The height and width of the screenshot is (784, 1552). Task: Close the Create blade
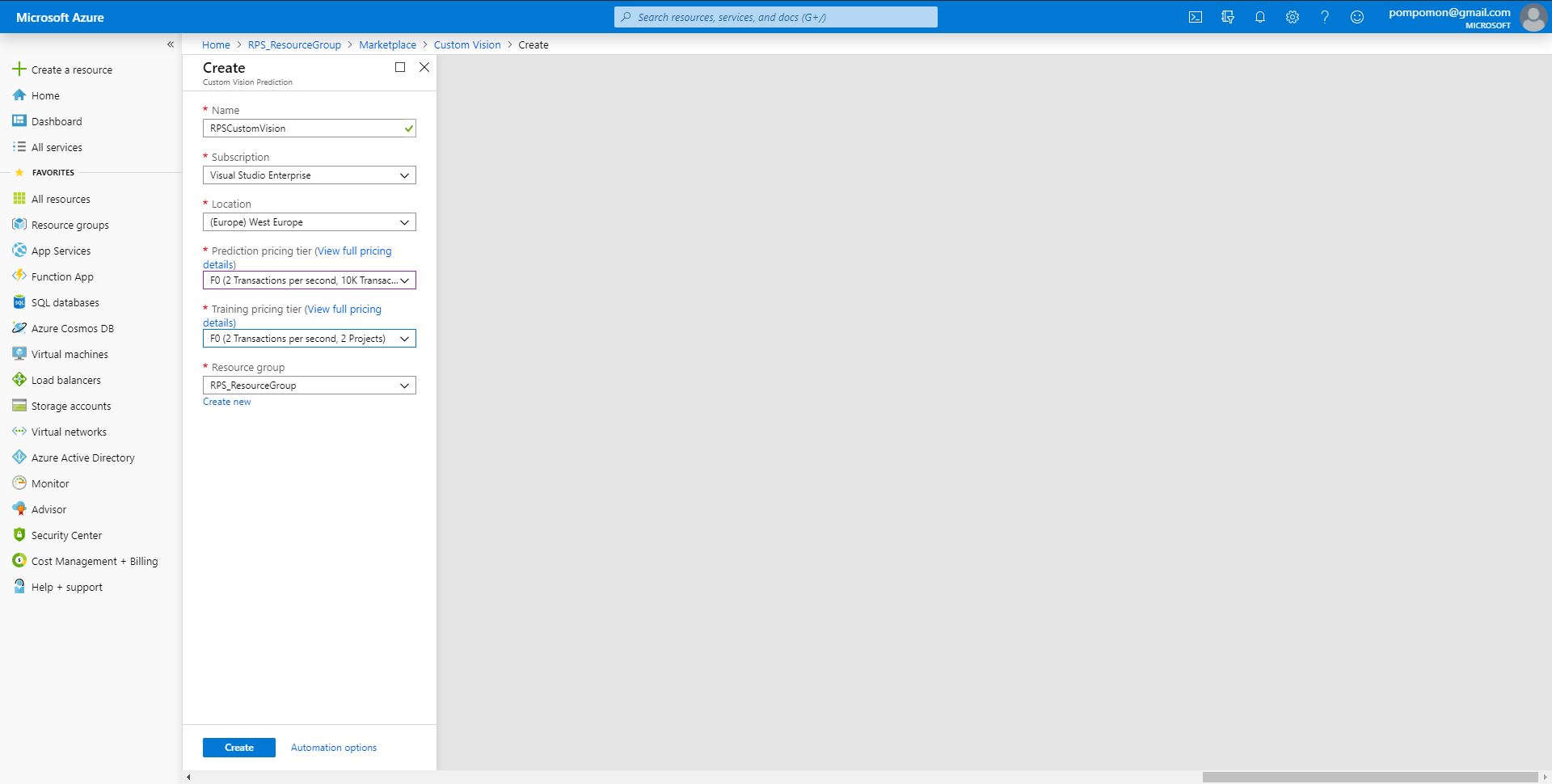424,67
